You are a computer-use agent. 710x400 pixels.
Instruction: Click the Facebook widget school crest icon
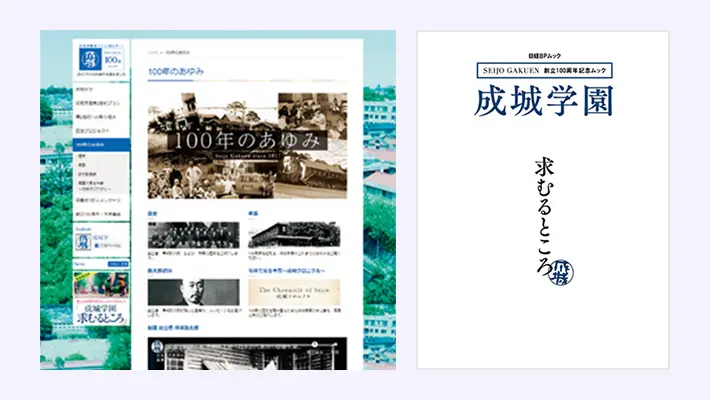coord(82,240)
